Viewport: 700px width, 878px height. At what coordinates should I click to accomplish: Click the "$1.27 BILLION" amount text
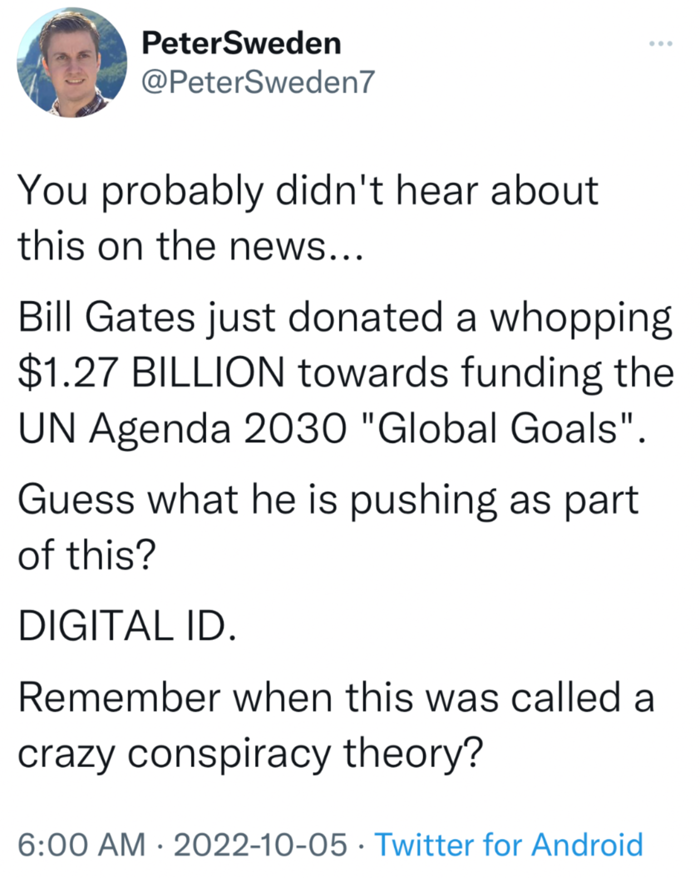click(x=151, y=373)
